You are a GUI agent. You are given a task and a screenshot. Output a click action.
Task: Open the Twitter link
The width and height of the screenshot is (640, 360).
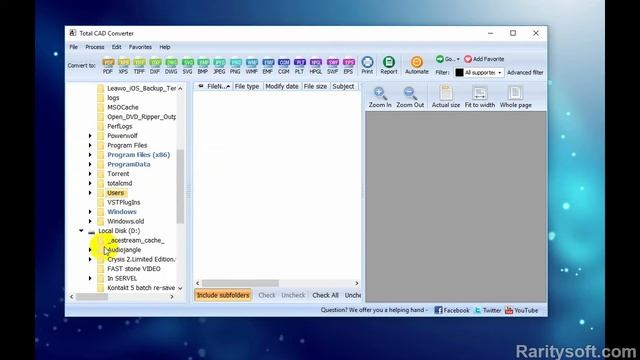pyautogui.click(x=487, y=310)
